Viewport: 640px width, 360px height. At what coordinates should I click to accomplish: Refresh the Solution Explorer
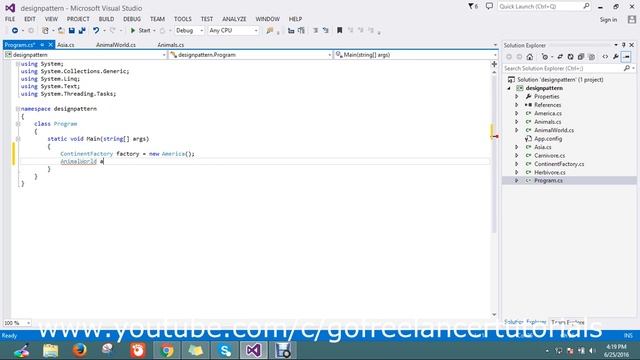570,57
